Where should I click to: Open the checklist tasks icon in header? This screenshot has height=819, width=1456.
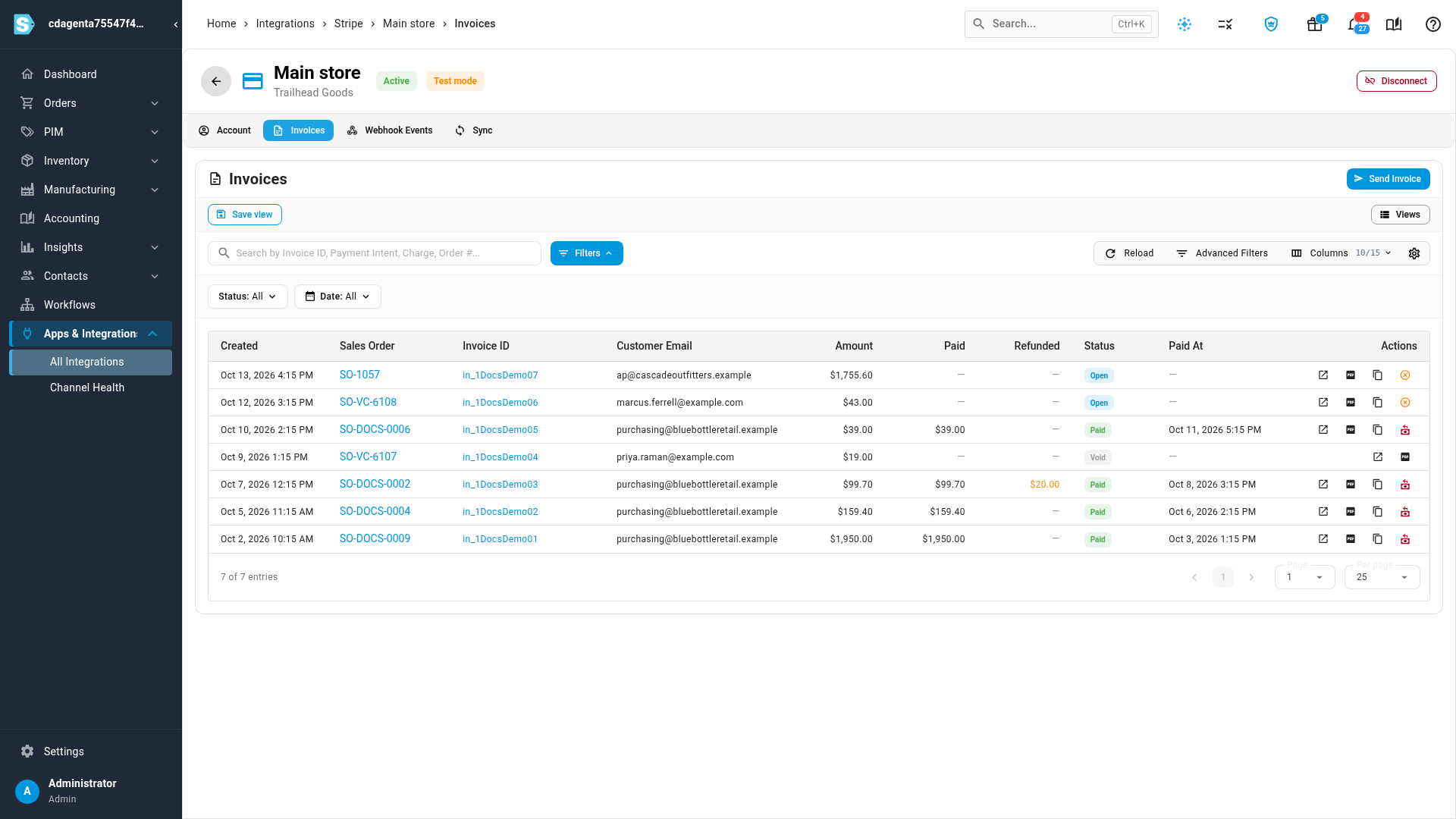(x=1225, y=24)
